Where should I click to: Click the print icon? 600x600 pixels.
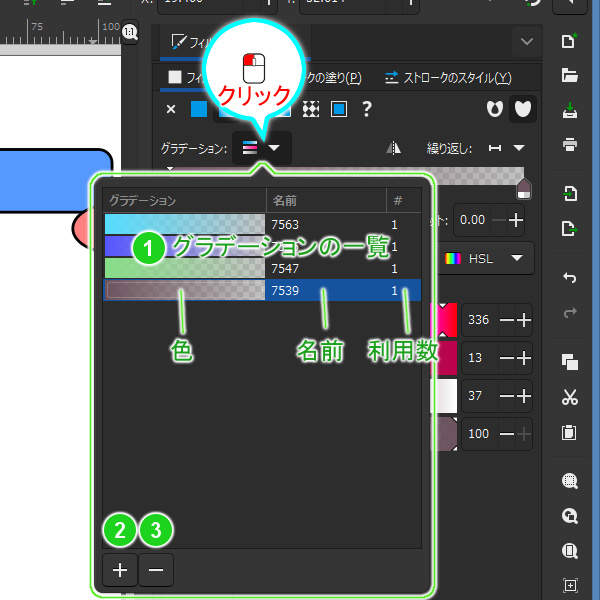pos(570,145)
